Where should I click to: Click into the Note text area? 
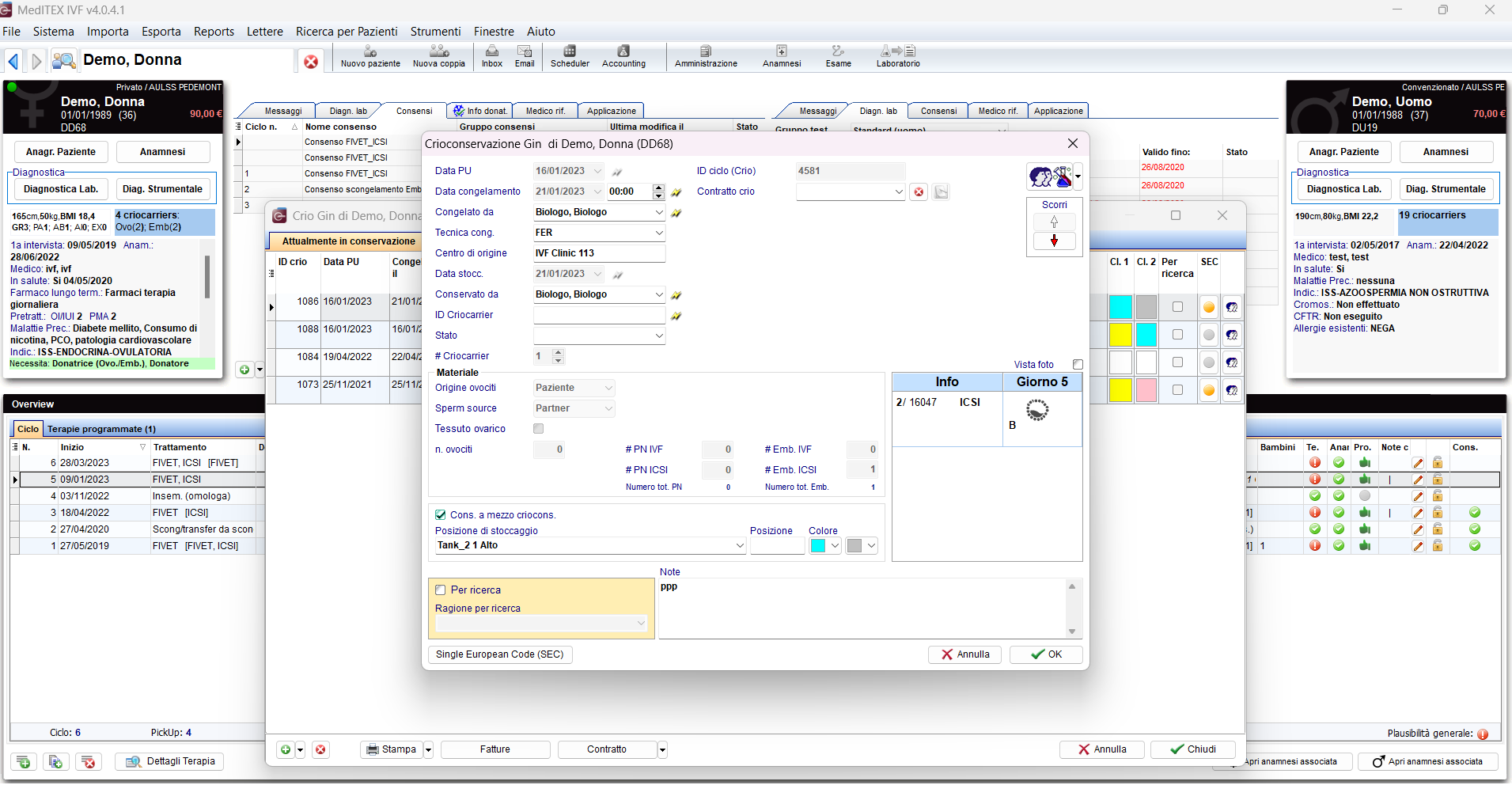862,609
